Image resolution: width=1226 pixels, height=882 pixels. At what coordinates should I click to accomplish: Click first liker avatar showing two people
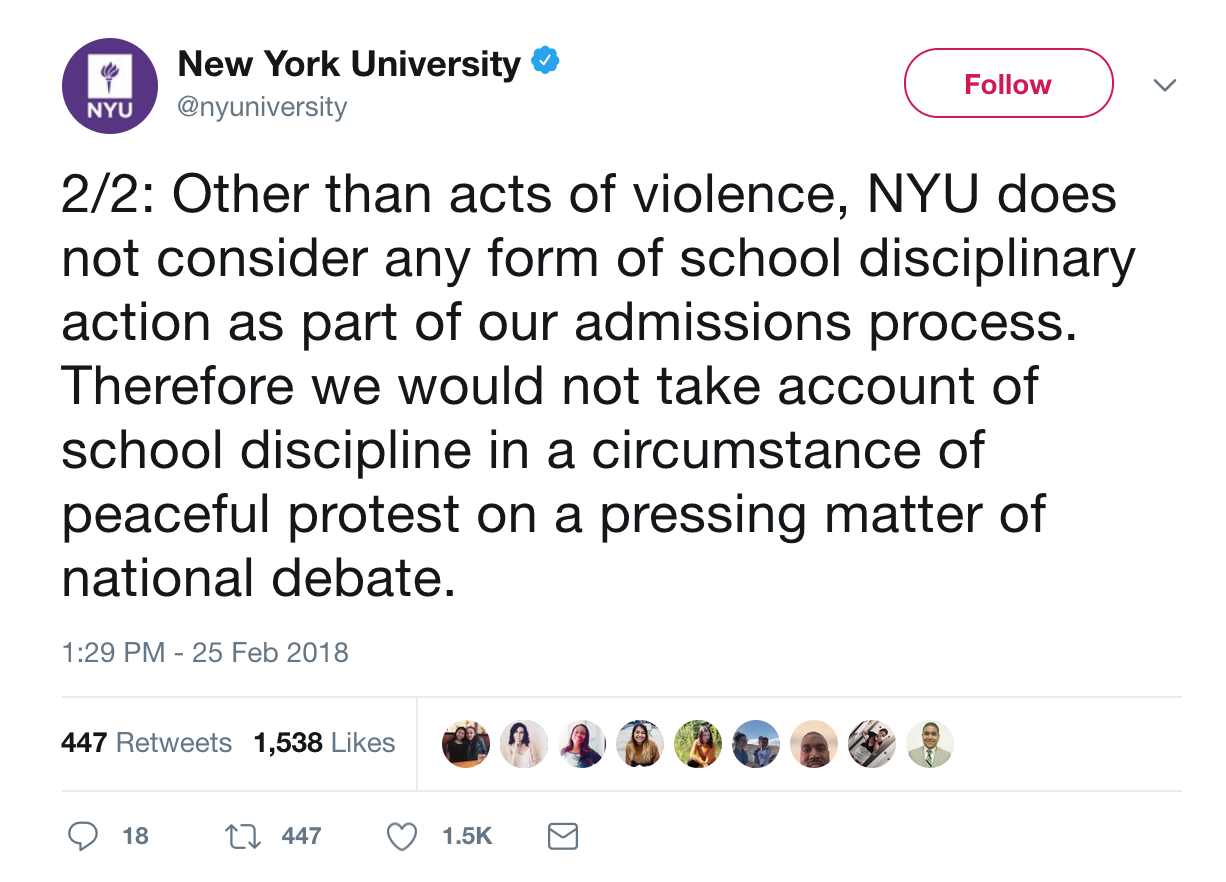[465, 744]
